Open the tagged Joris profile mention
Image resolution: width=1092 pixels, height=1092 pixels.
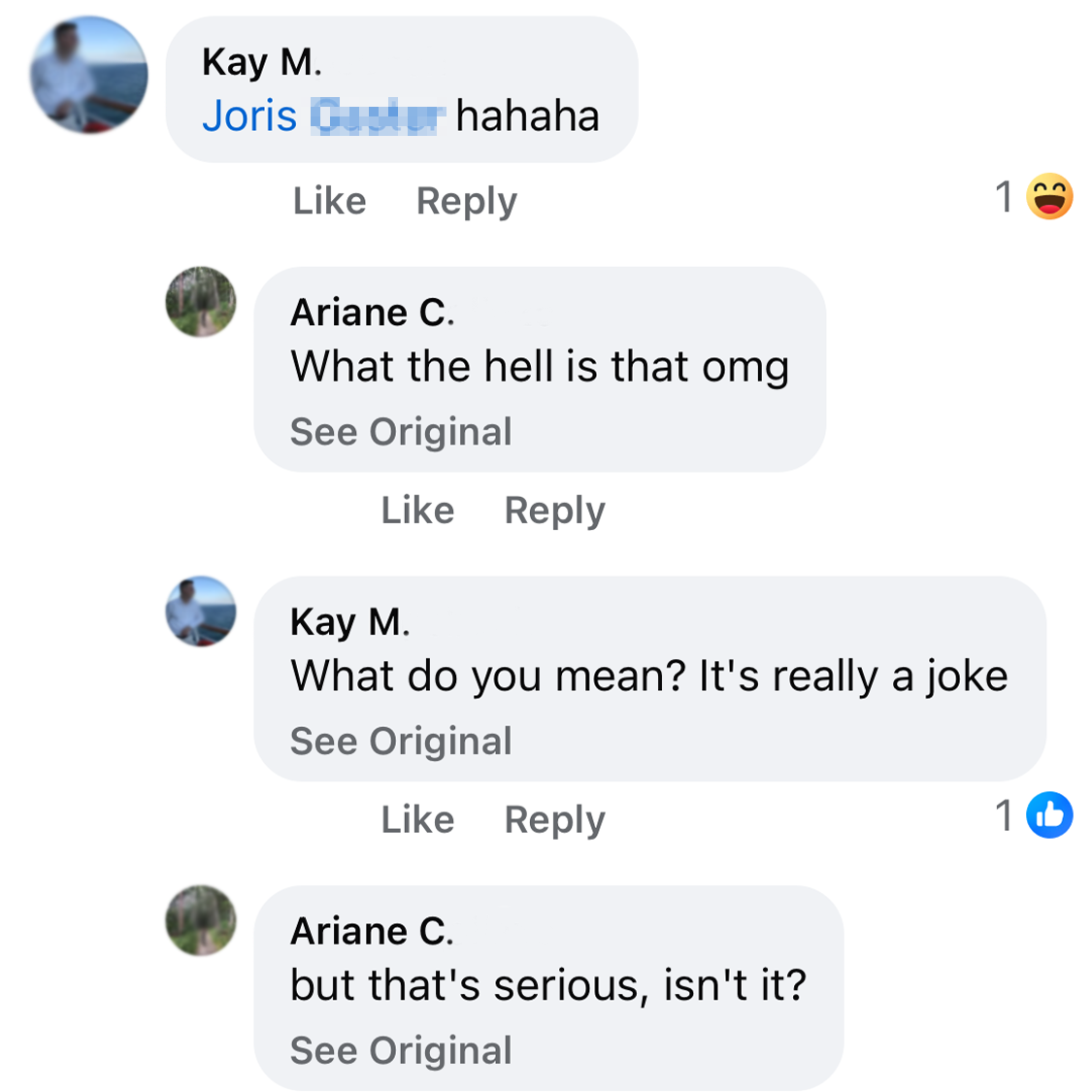322,116
